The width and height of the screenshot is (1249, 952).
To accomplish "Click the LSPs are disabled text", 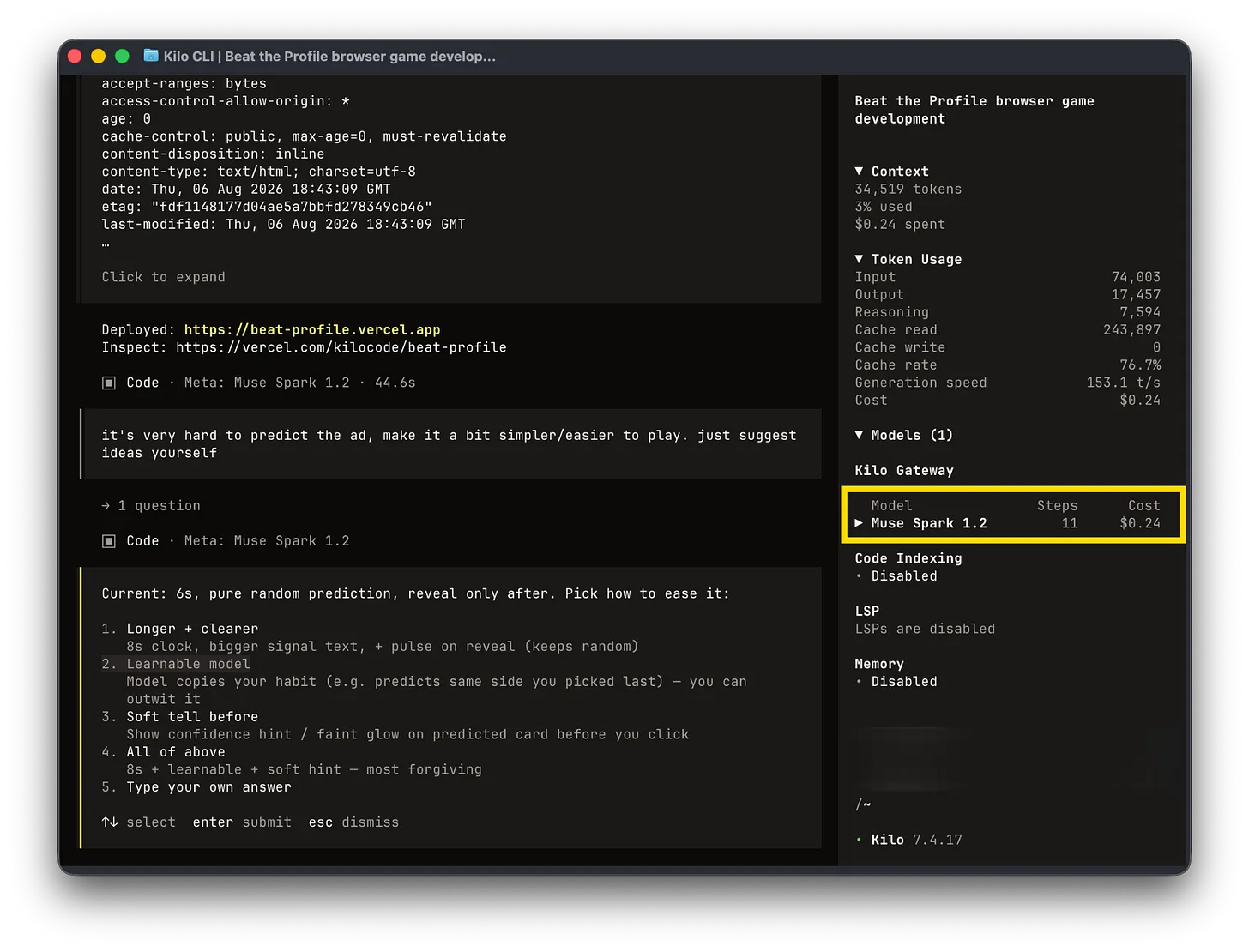I will pos(925,629).
